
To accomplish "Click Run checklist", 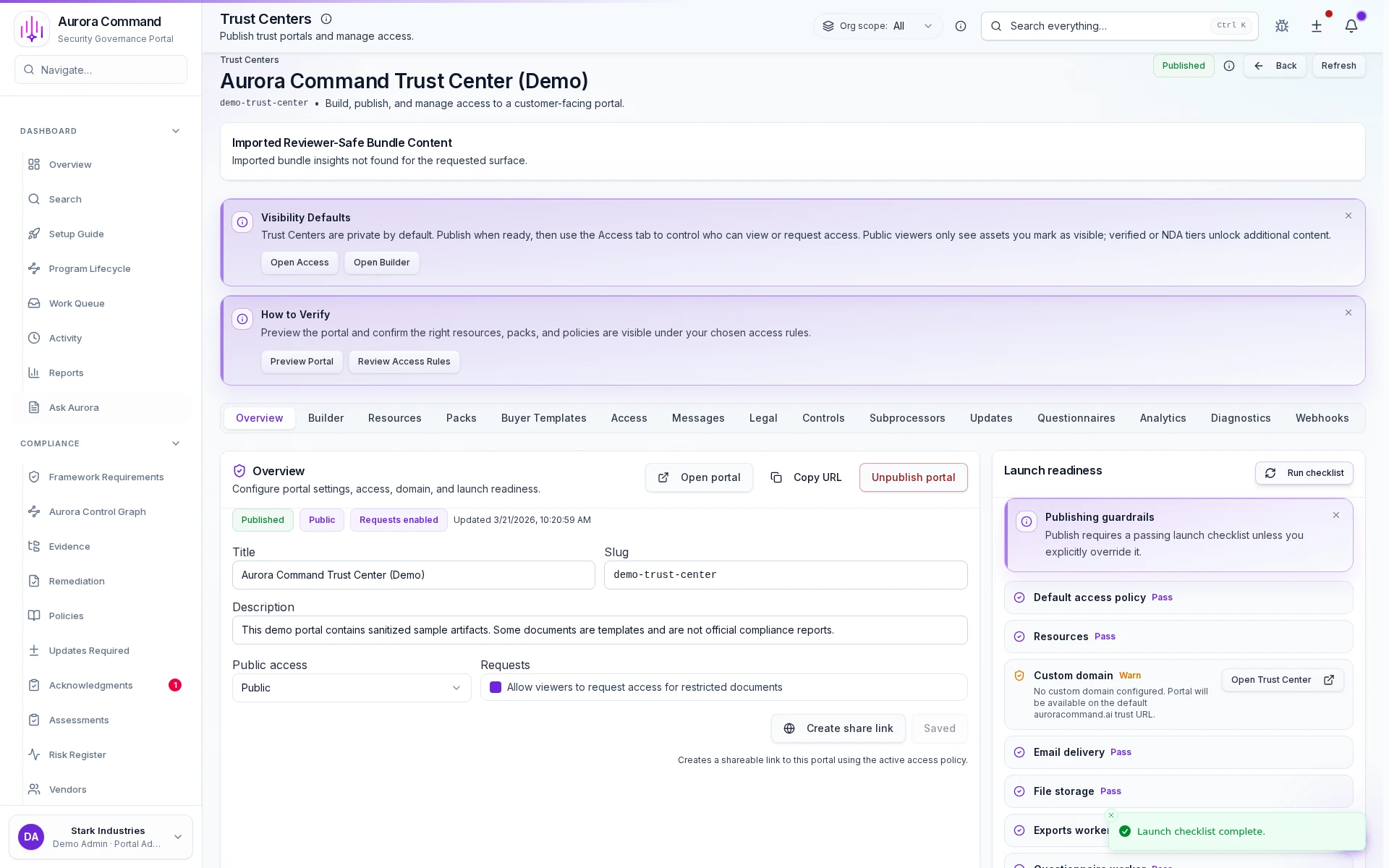I will 1304,473.
